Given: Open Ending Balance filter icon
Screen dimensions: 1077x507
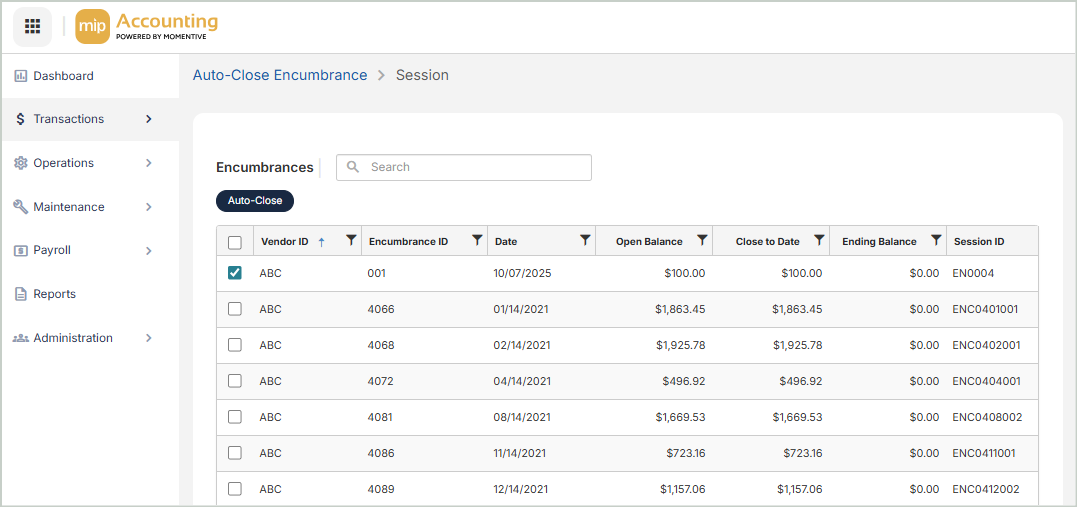Looking at the screenshot, I should (x=936, y=240).
